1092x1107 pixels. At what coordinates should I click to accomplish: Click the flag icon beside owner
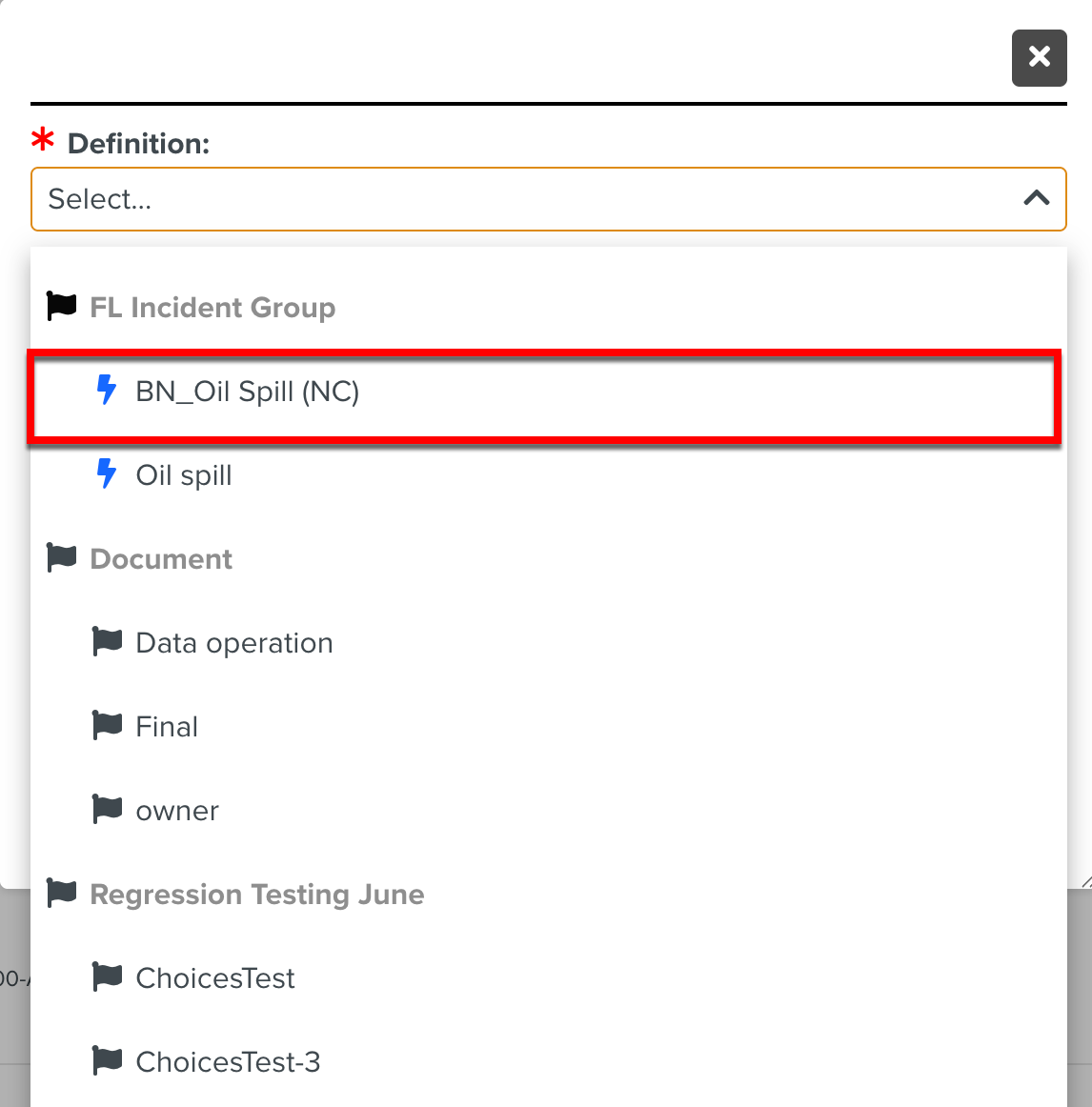tap(108, 810)
